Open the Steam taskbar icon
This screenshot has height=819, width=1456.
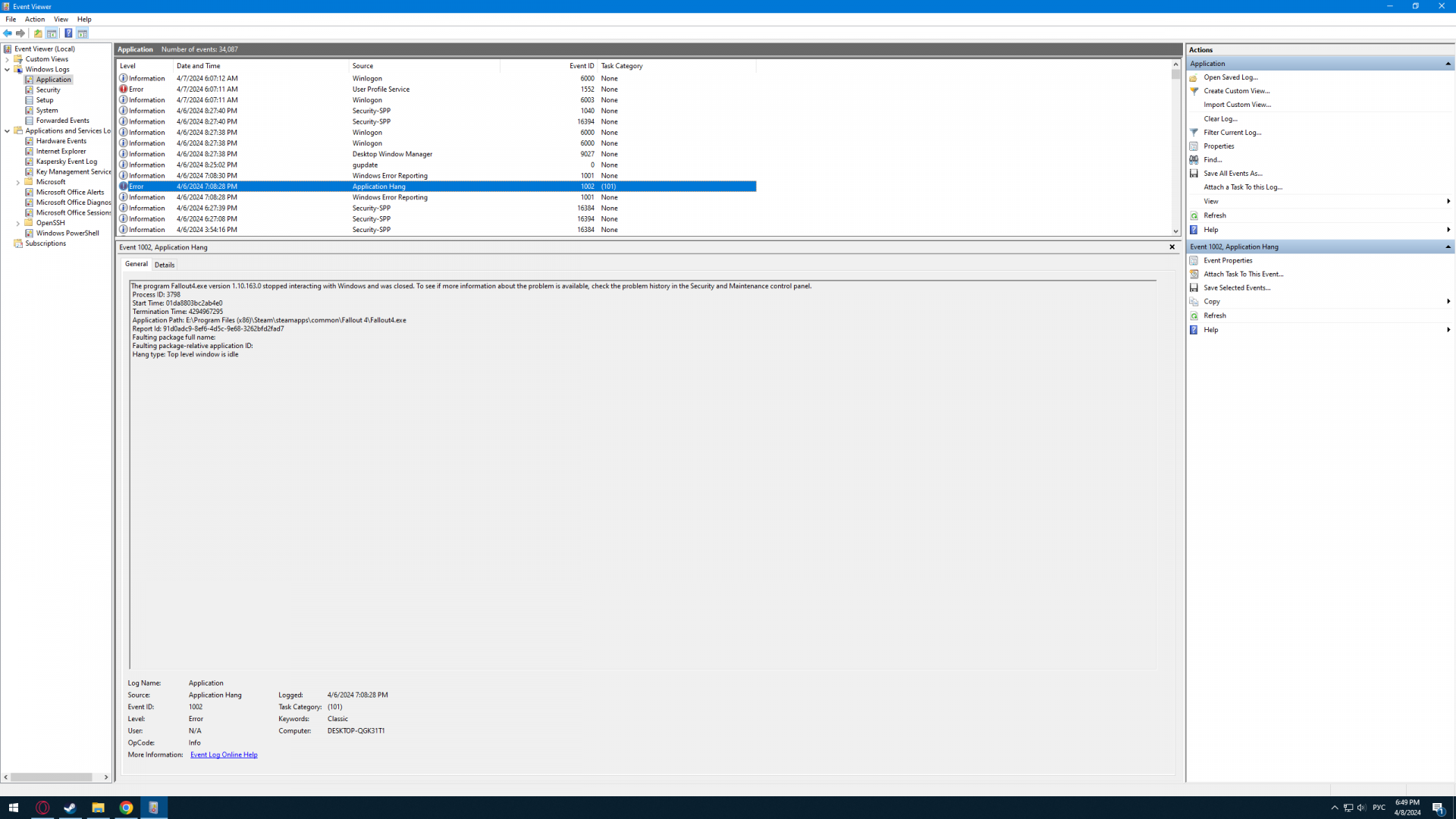70,808
